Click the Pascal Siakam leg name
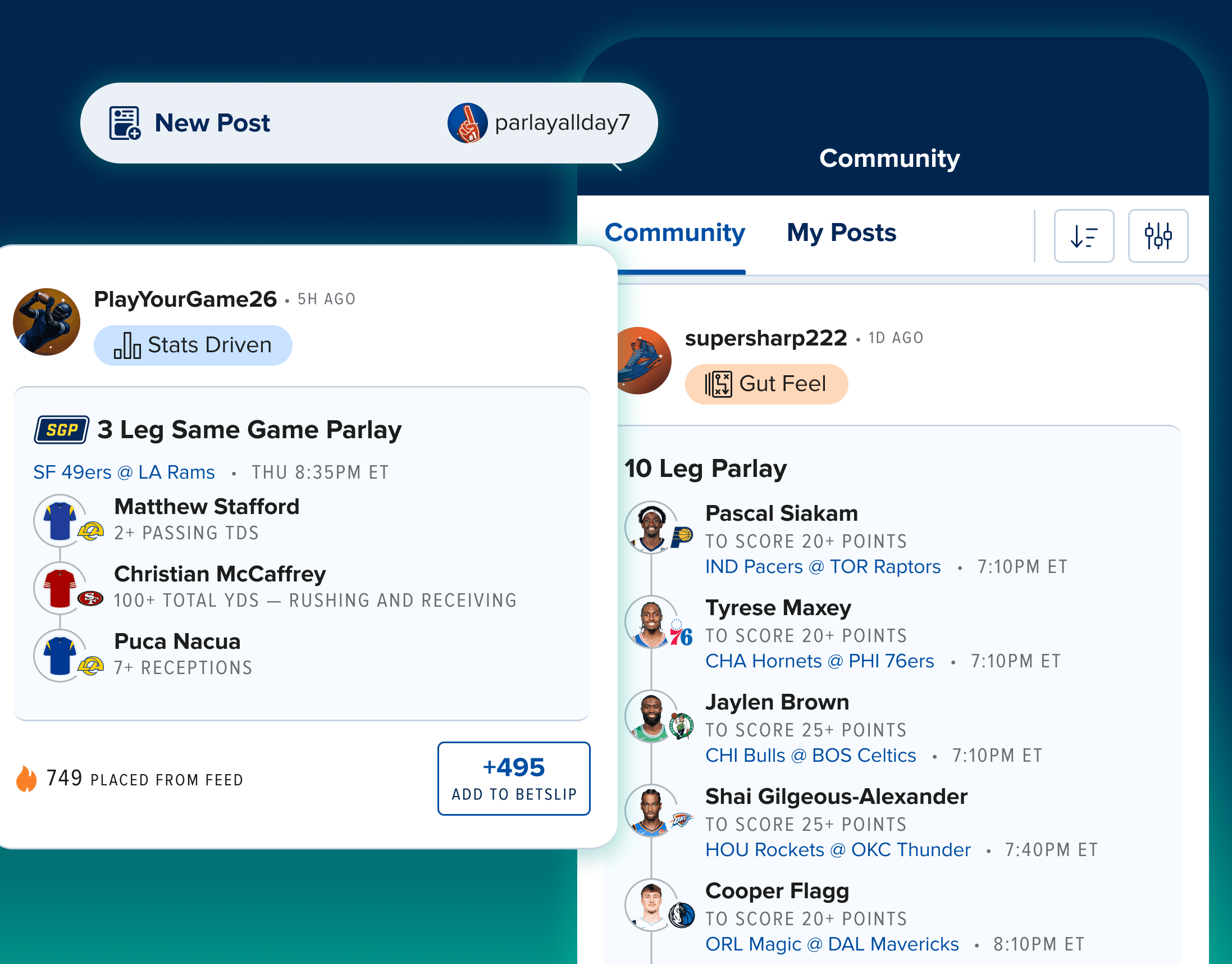This screenshot has height=964, width=1232. click(x=781, y=513)
